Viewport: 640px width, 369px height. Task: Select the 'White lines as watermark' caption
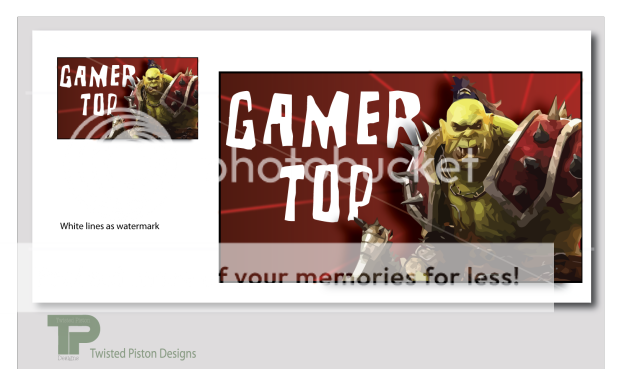(109, 226)
